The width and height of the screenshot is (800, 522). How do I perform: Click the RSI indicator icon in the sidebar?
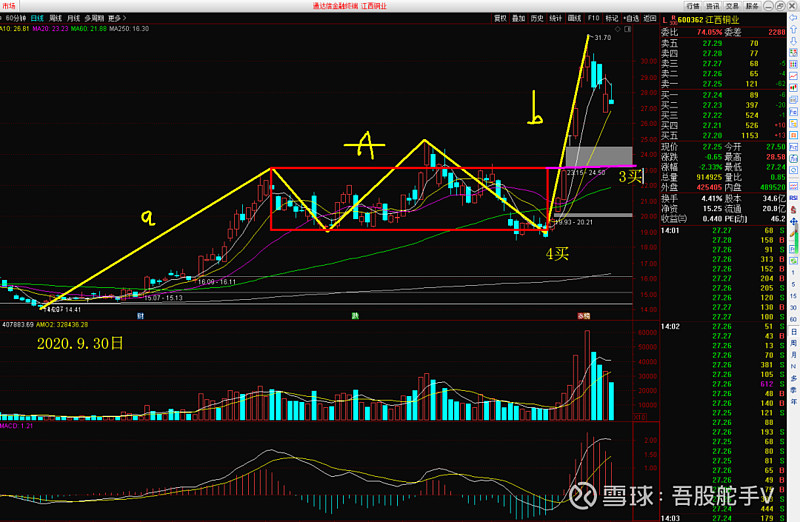click(793, 197)
